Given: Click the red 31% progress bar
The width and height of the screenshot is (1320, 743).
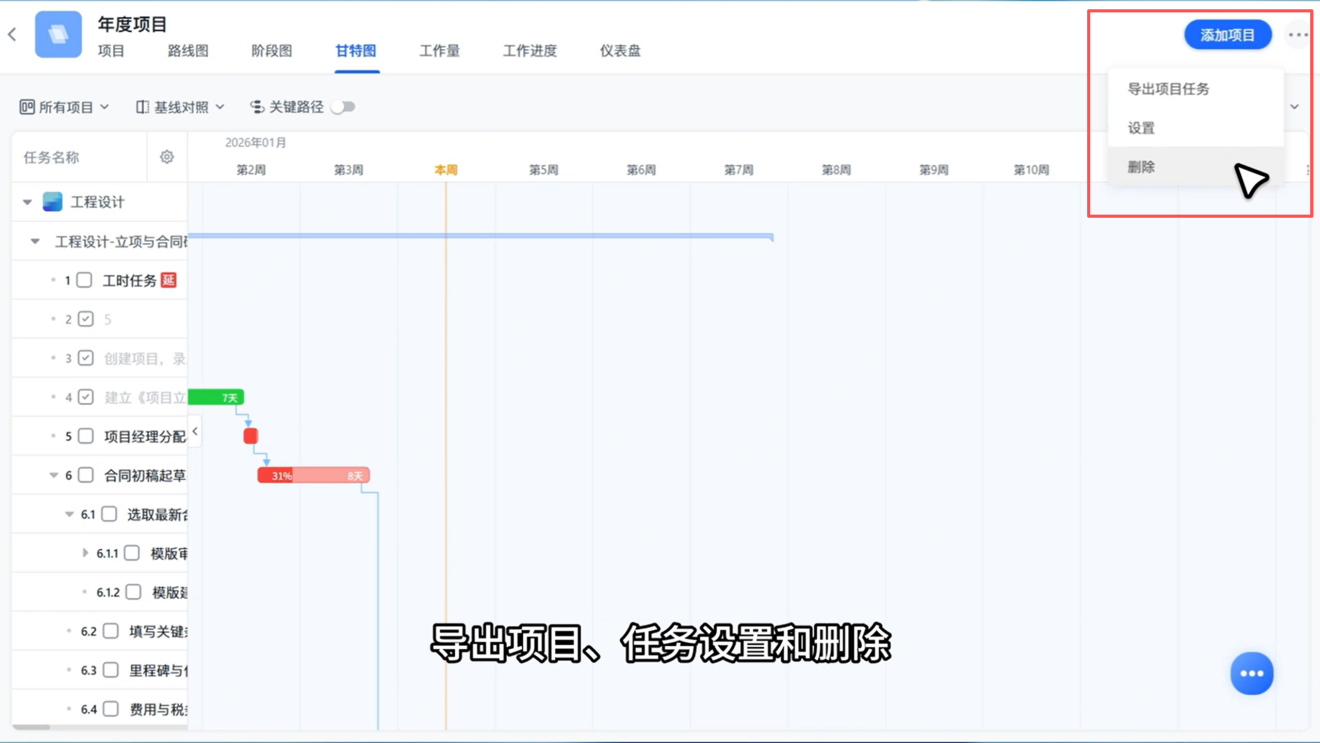Looking at the screenshot, I should coord(313,475).
